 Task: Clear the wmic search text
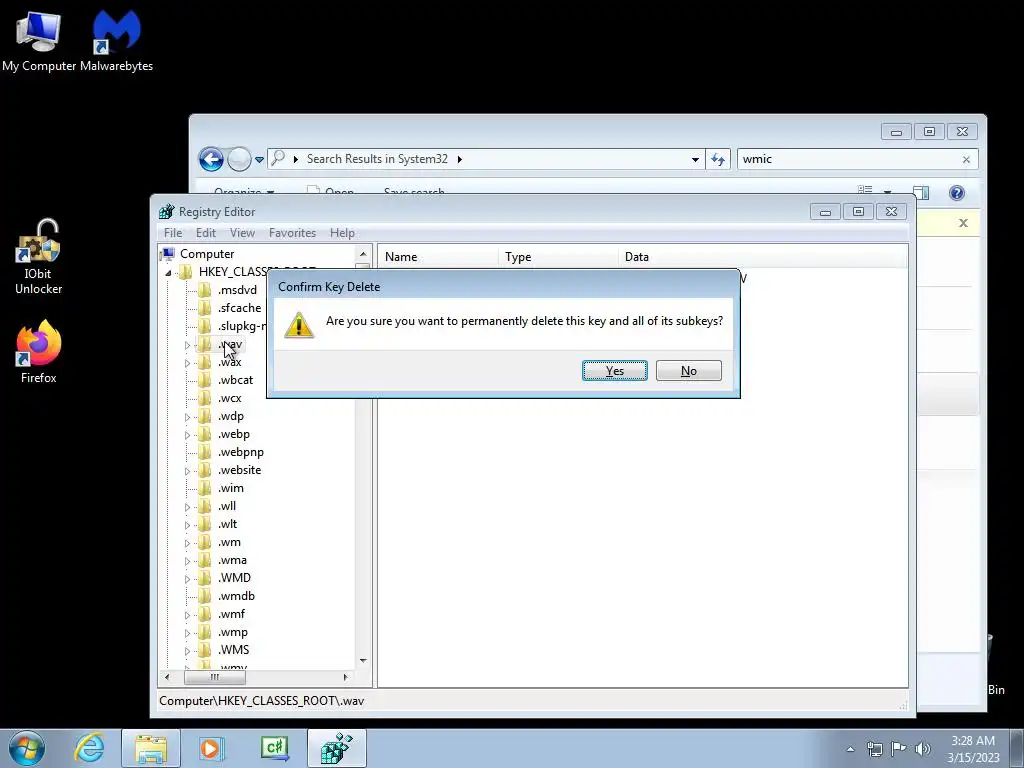point(967,159)
